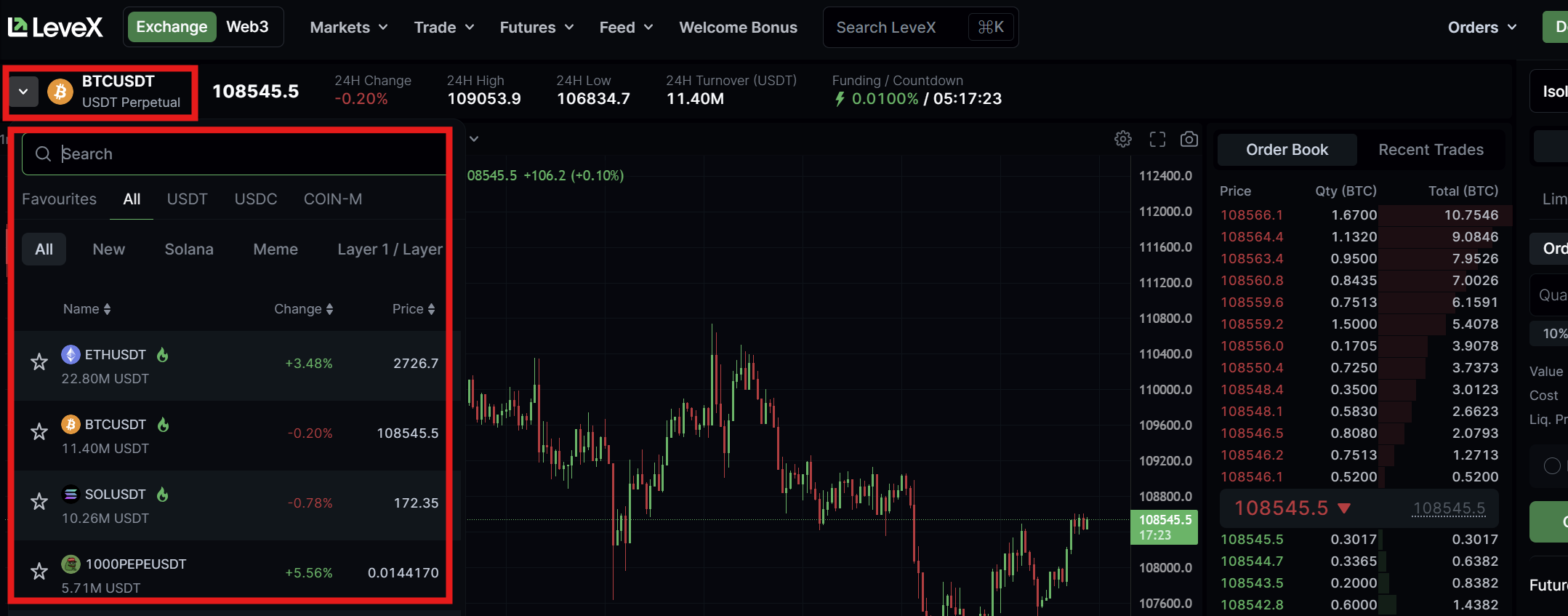Select the USDT market tab
Image resolution: width=1568 pixels, height=616 pixels.
tap(187, 199)
